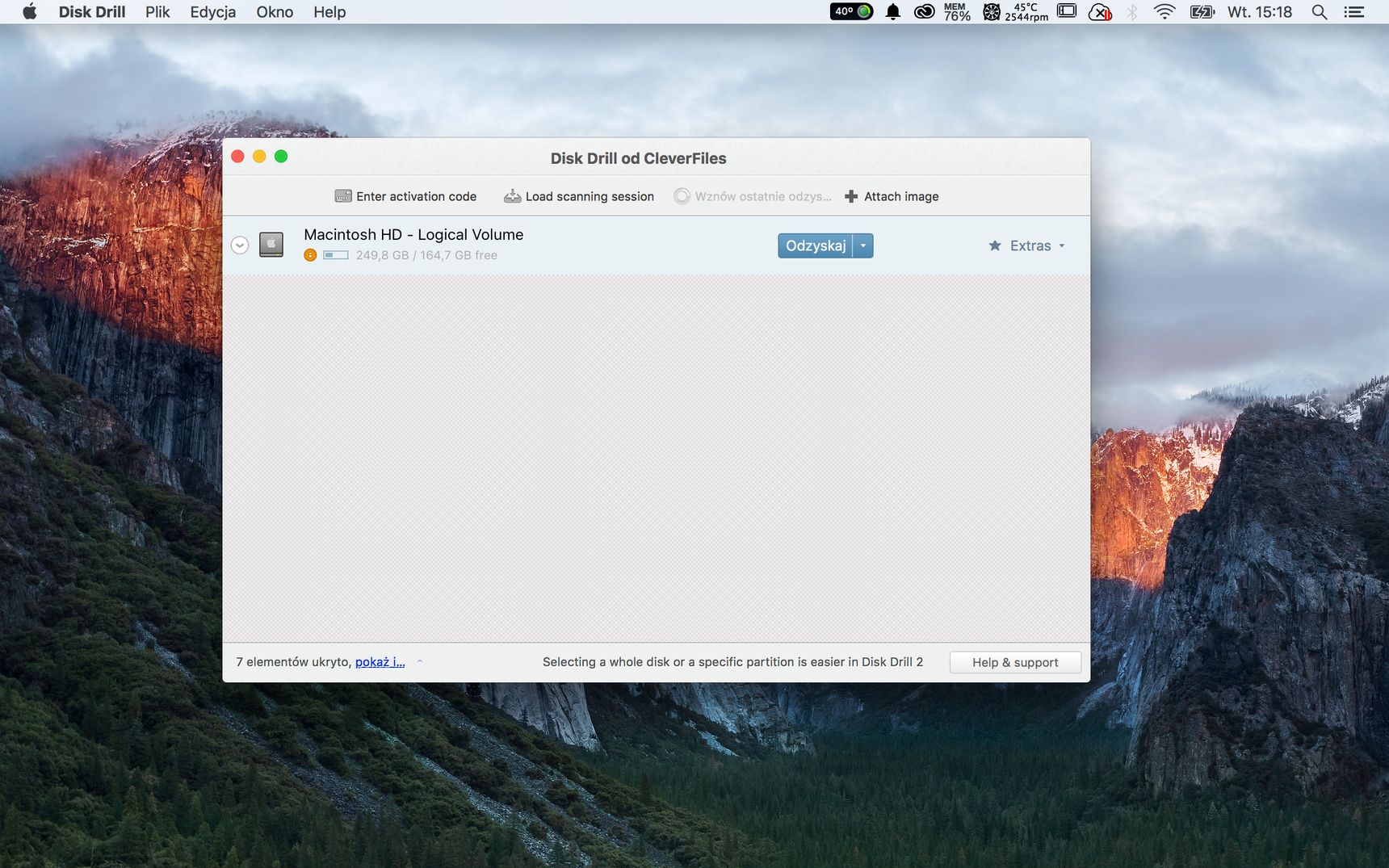Viewport: 1389px width, 868px height.
Task: Click the Odzyskaj recover button
Action: [x=816, y=245]
